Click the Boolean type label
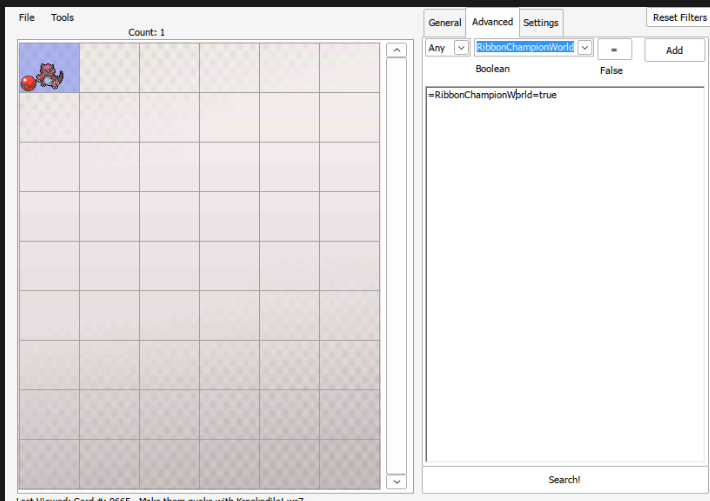710x501 pixels. tap(493, 69)
